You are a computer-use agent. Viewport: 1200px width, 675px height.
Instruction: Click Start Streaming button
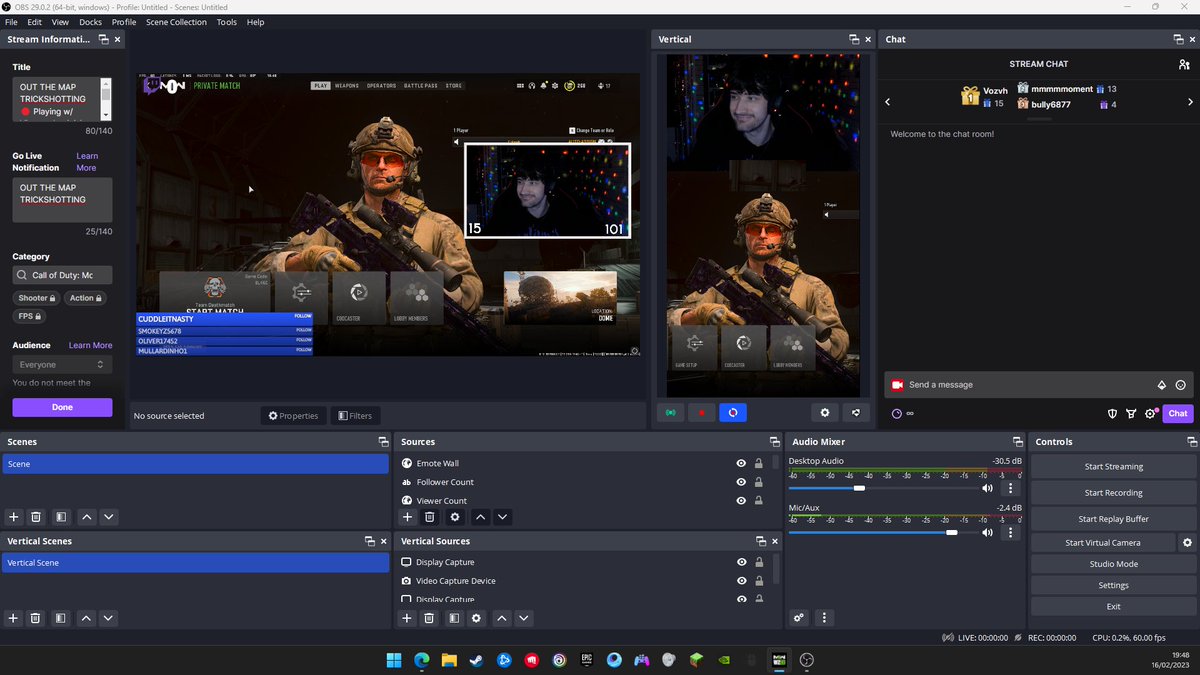tap(1113, 467)
